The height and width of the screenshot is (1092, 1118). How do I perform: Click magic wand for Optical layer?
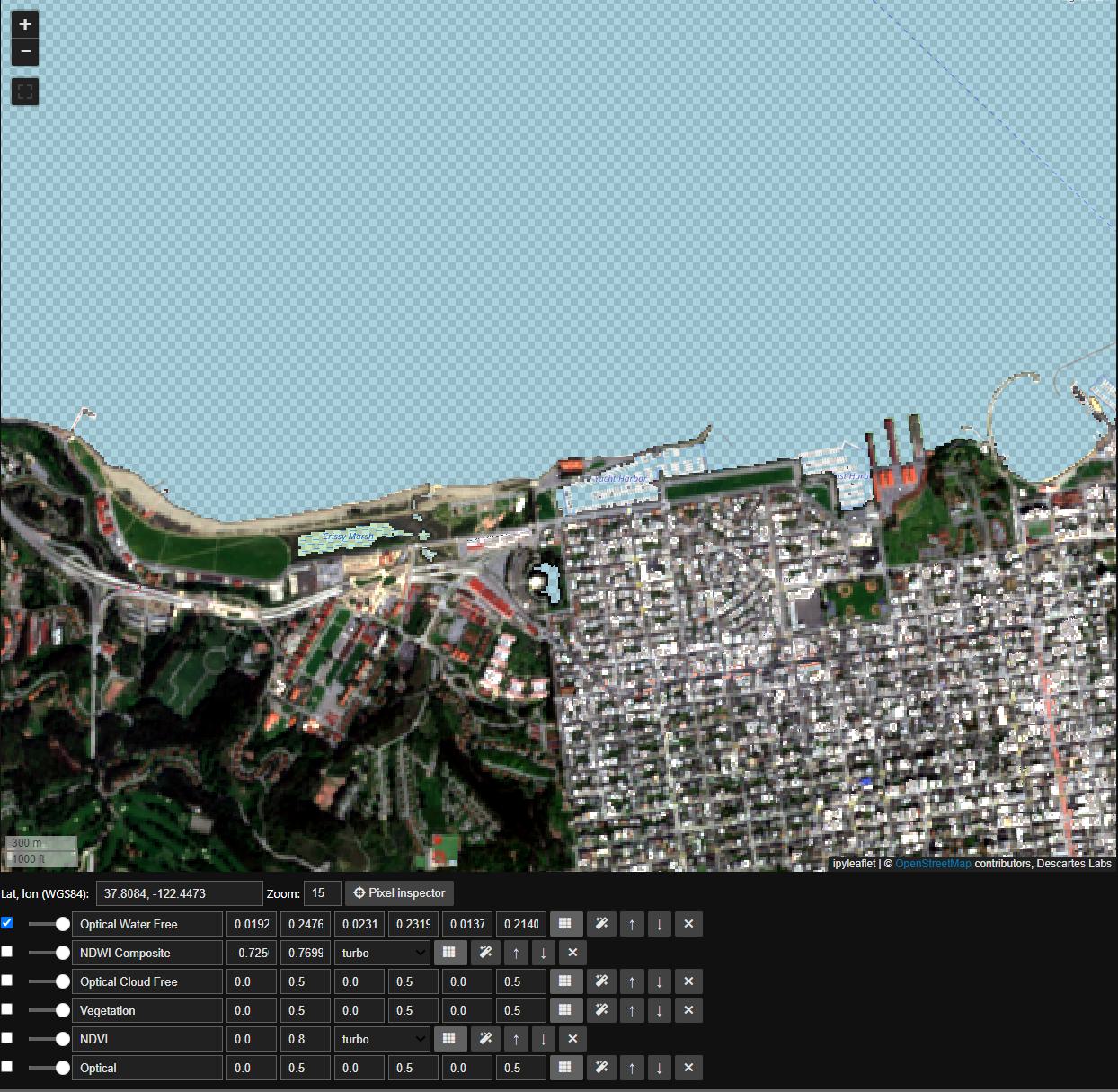(x=601, y=1068)
